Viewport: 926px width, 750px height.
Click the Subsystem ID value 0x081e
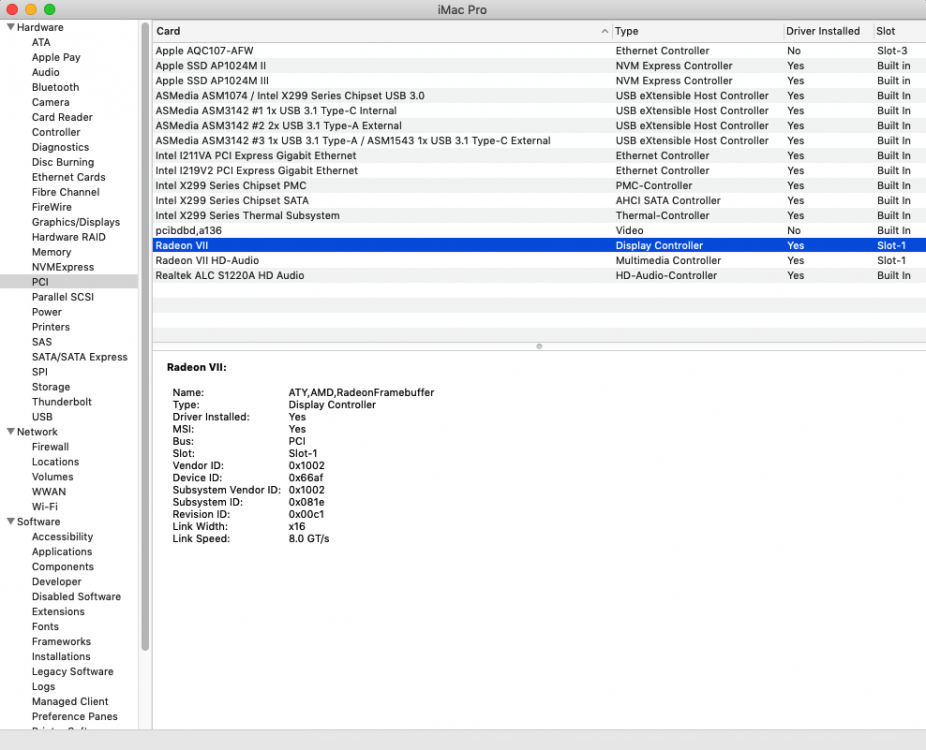[x=307, y=502]
